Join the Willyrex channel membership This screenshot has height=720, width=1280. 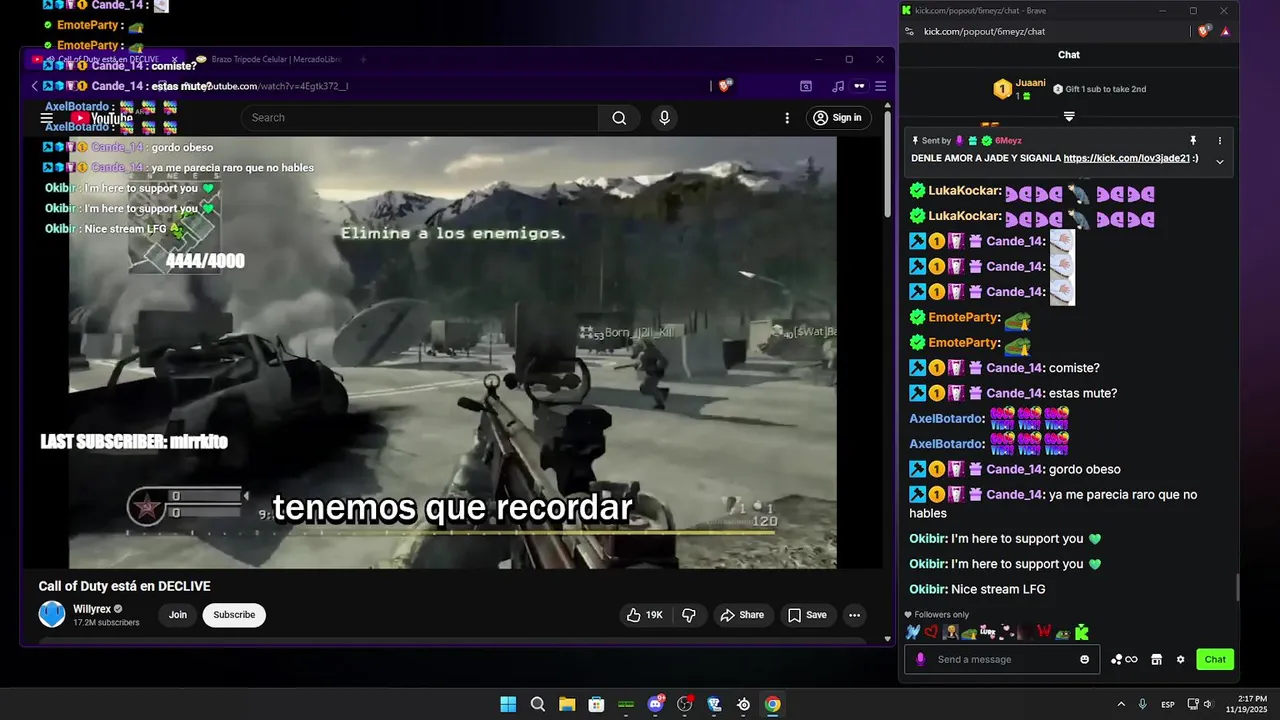pos(178,615)
